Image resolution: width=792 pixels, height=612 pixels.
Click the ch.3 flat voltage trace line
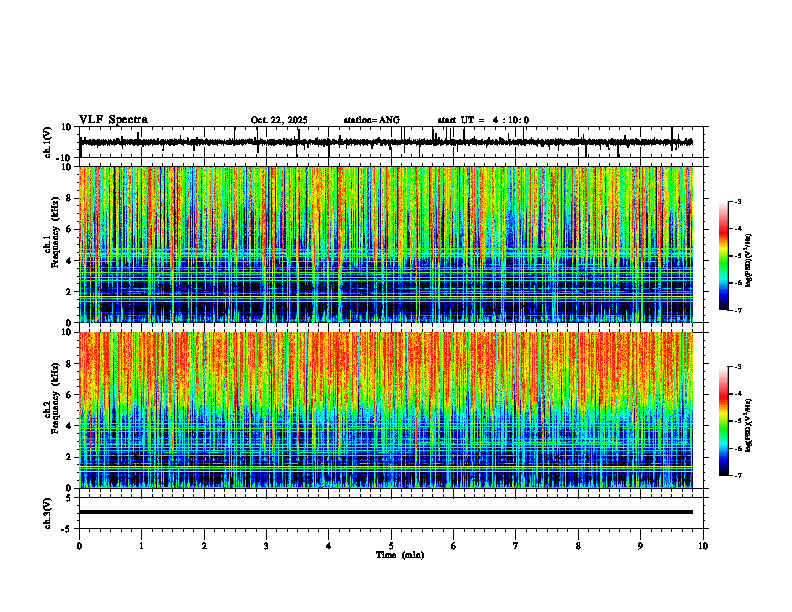coord(385,512)
